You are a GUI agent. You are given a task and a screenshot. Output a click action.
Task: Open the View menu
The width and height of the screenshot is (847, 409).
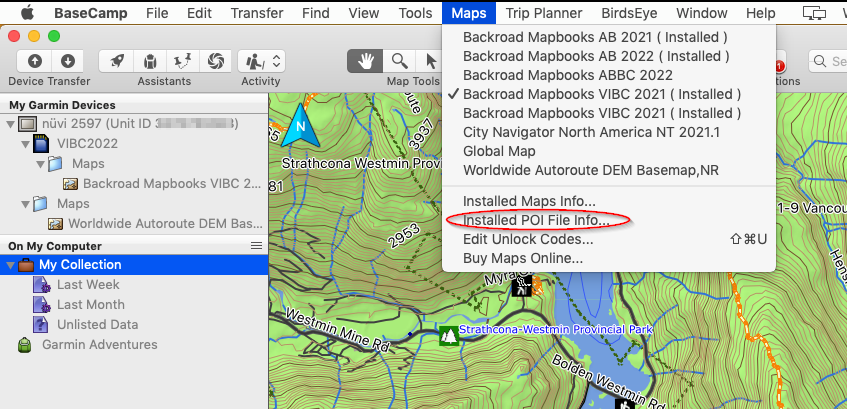tap(364, 13)
